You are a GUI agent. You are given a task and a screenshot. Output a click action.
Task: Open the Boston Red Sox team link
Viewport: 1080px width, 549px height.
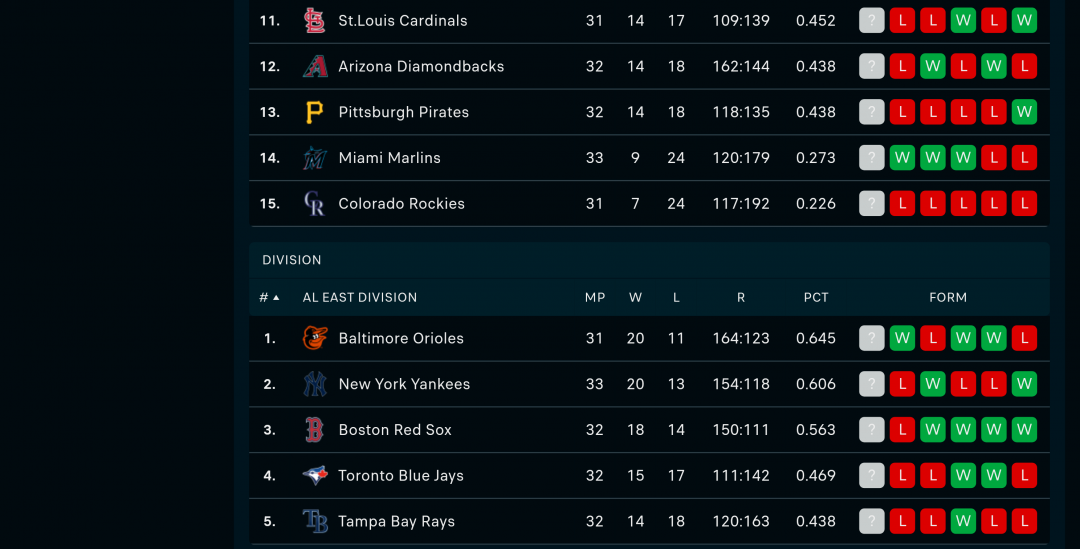(x=395, y=430)
